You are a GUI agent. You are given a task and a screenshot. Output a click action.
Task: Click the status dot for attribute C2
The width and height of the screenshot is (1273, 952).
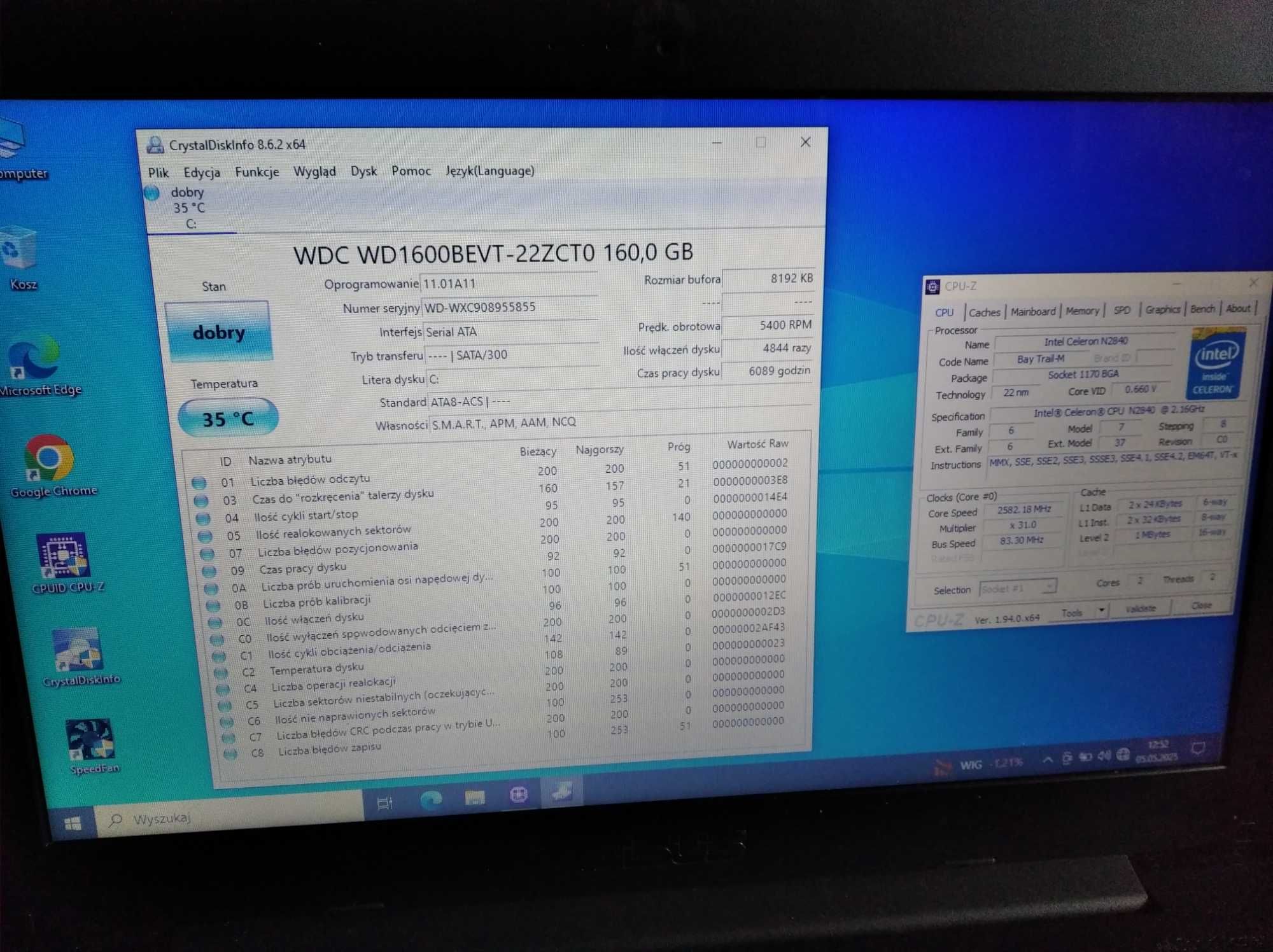click(220, 672)
